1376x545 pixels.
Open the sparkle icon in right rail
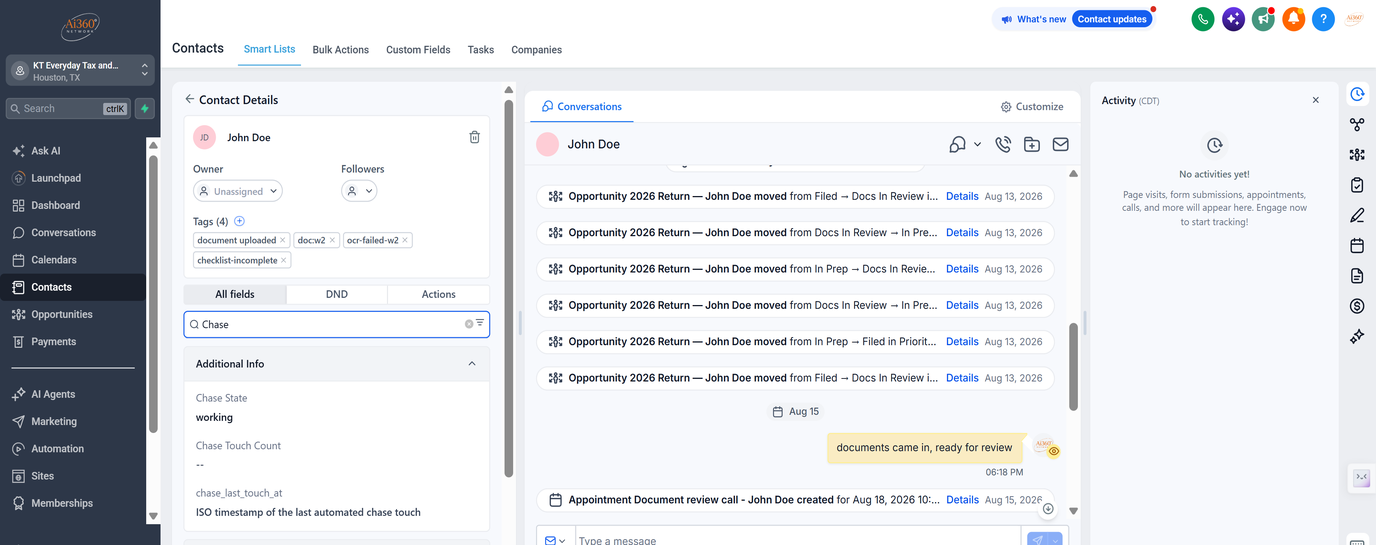pos(1357,337)
